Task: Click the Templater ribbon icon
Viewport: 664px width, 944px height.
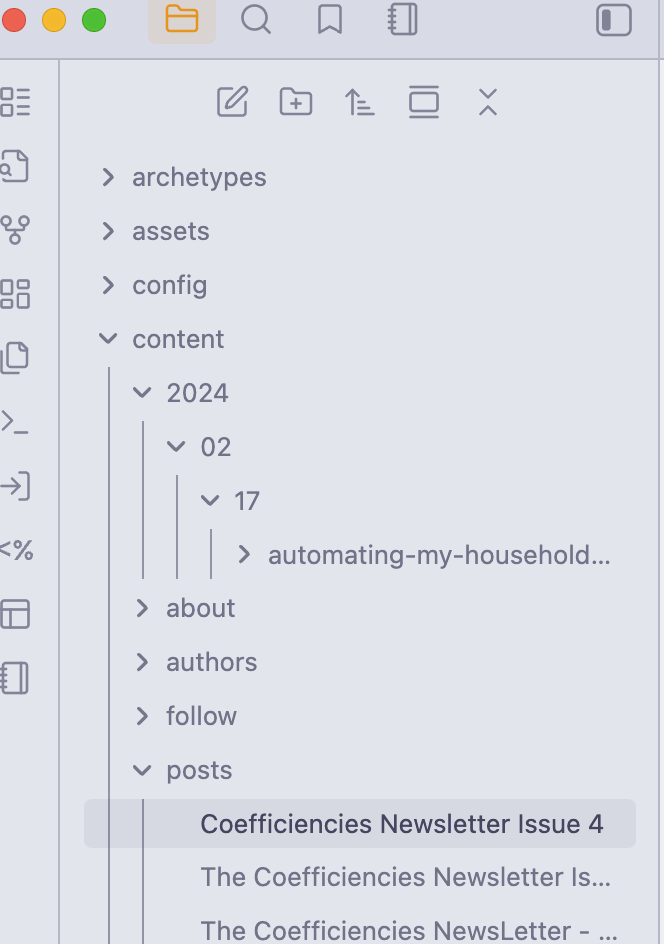Action: click(14, 550)
